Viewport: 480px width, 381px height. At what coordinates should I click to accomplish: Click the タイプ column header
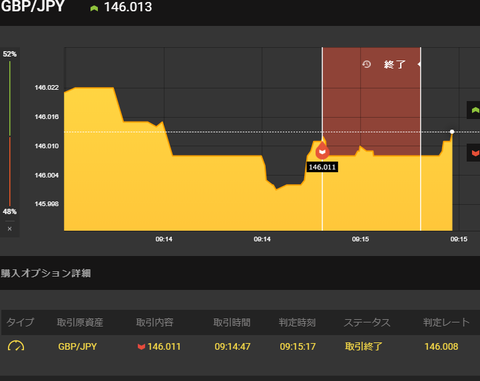20,322
